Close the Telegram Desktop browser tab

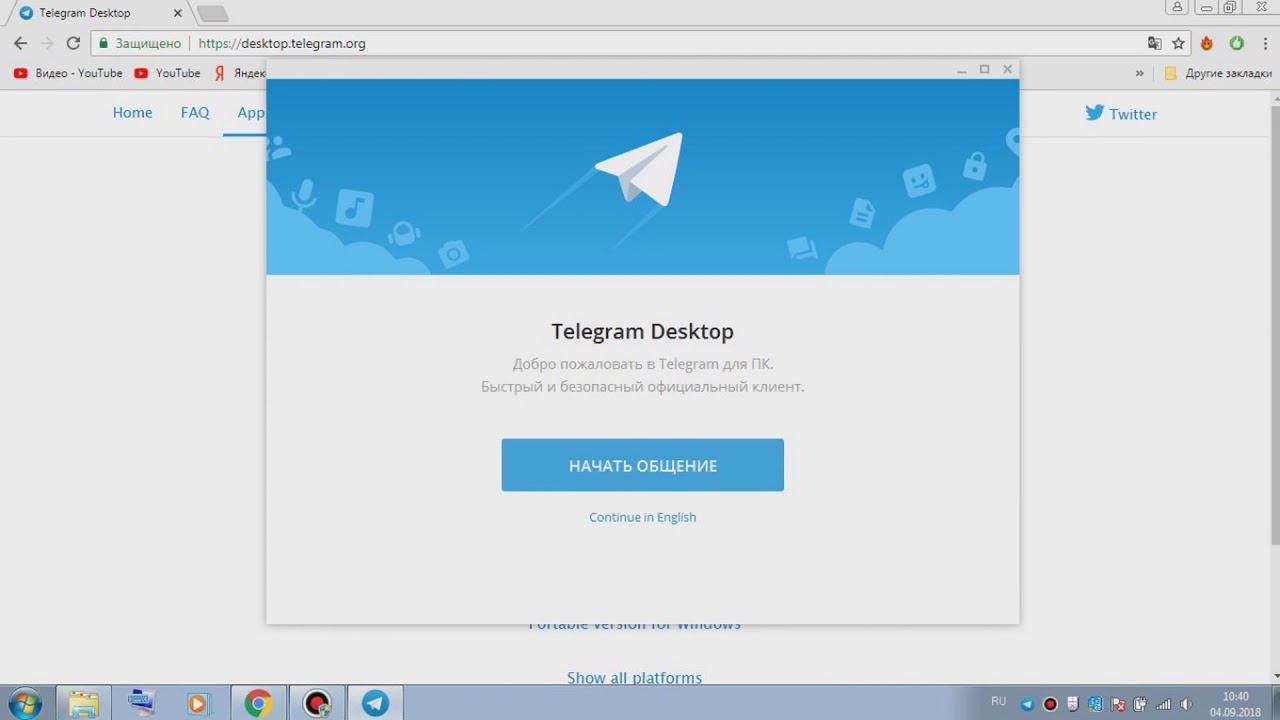[177, 13]
